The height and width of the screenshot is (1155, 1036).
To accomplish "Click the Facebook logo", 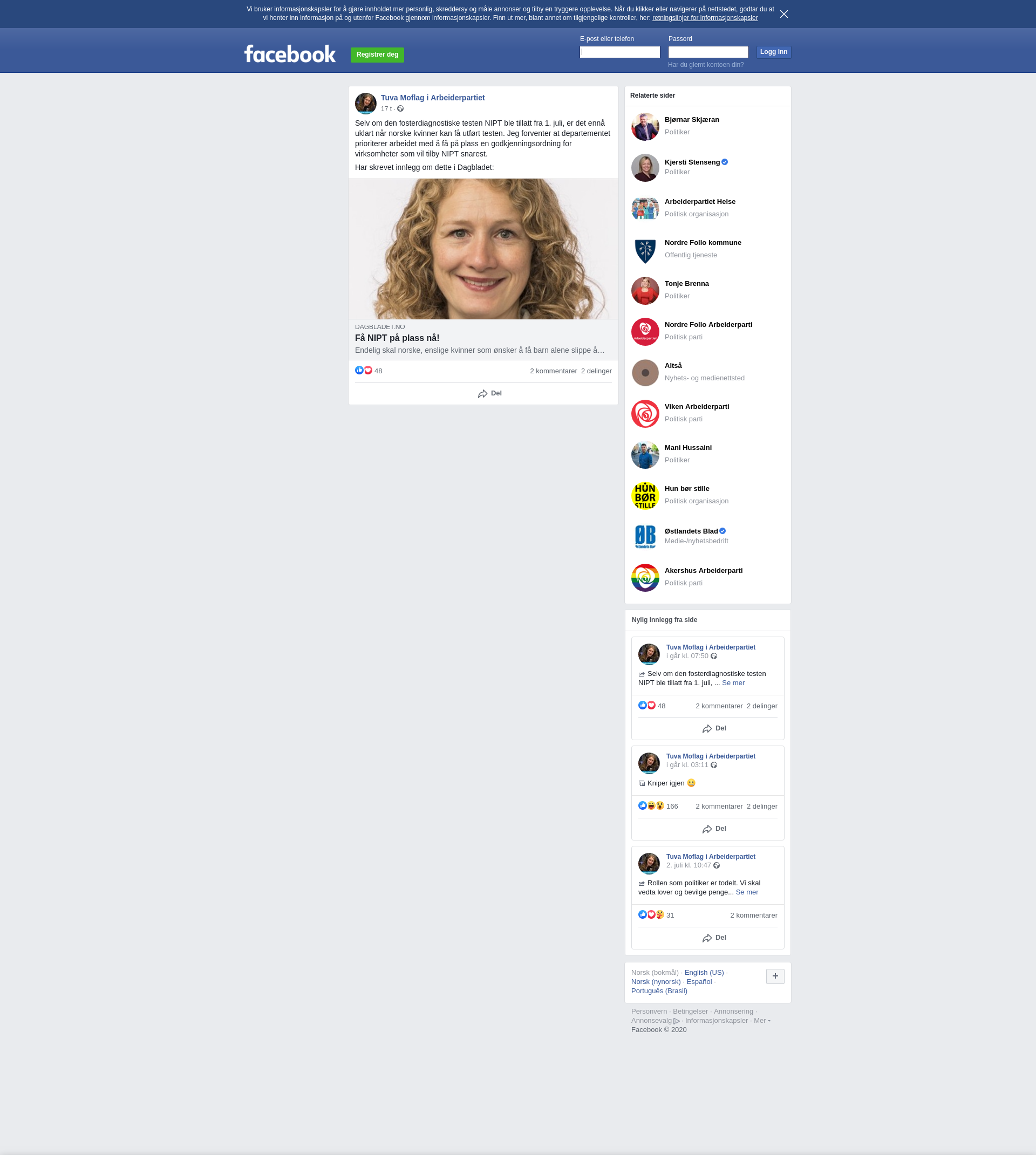I will [290, 54].
